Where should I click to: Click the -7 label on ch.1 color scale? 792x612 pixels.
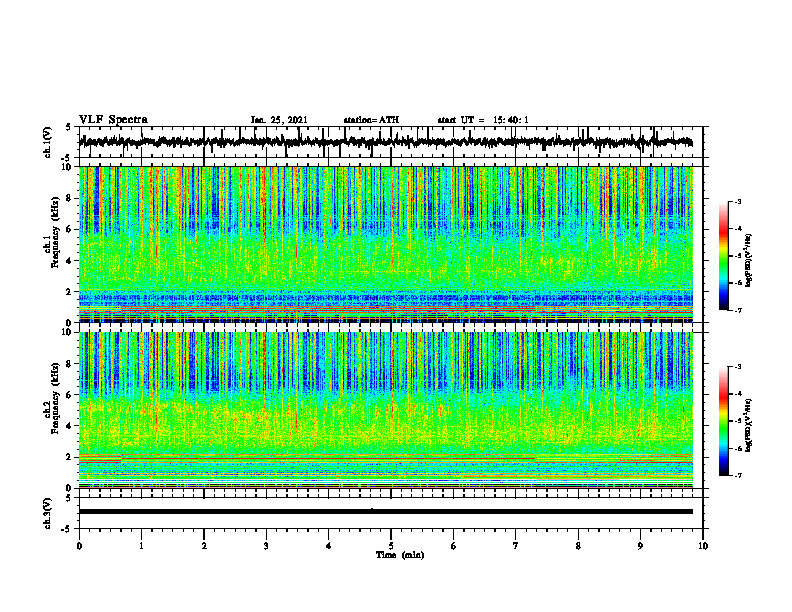coord(738,310)
